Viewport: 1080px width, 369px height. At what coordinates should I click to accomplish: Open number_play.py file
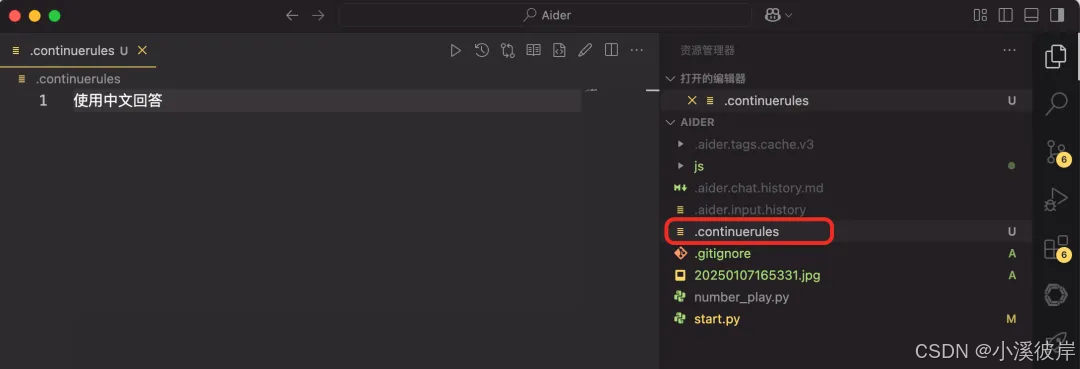[741, 297]
